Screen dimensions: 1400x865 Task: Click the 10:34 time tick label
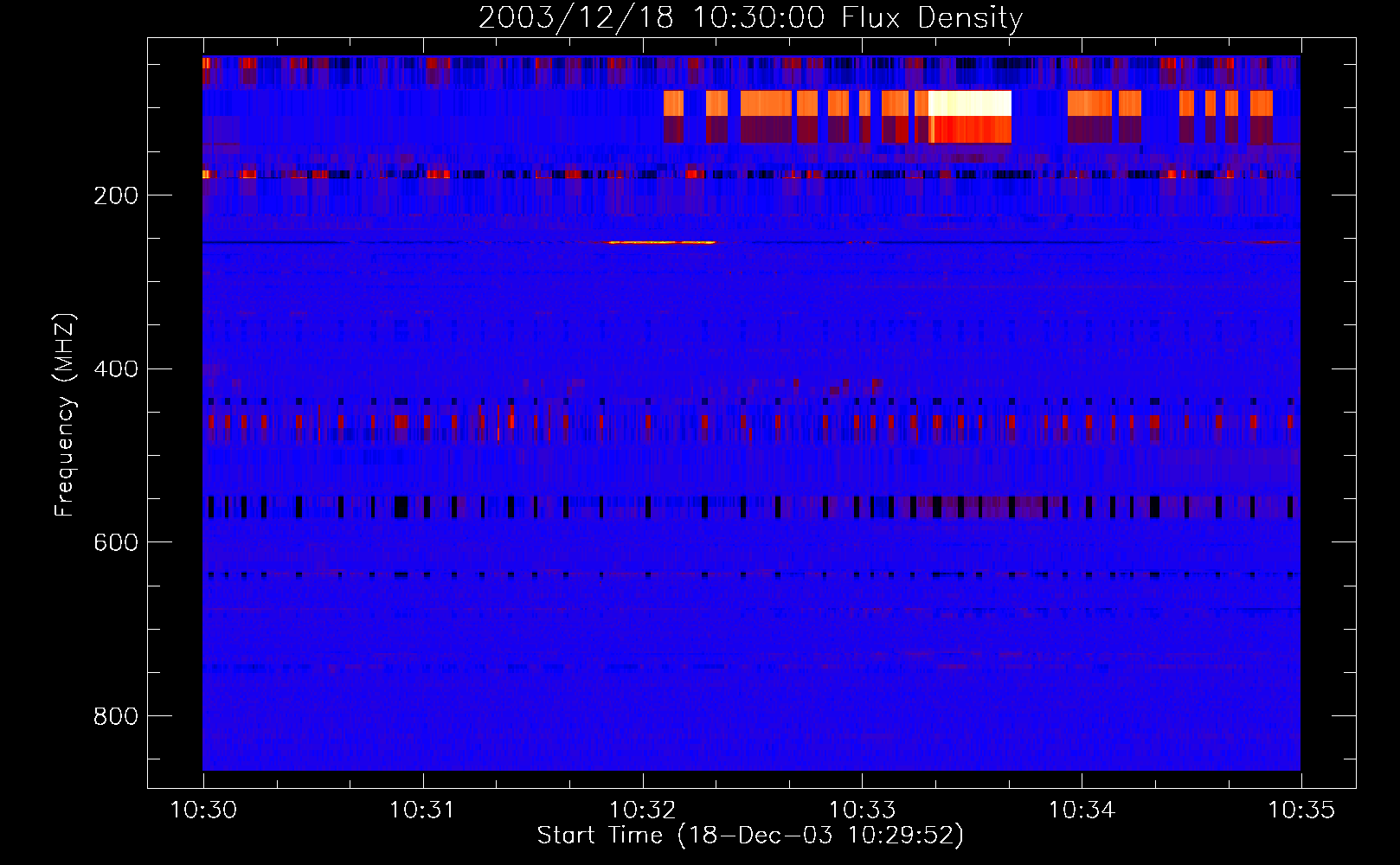[1082, 810]
